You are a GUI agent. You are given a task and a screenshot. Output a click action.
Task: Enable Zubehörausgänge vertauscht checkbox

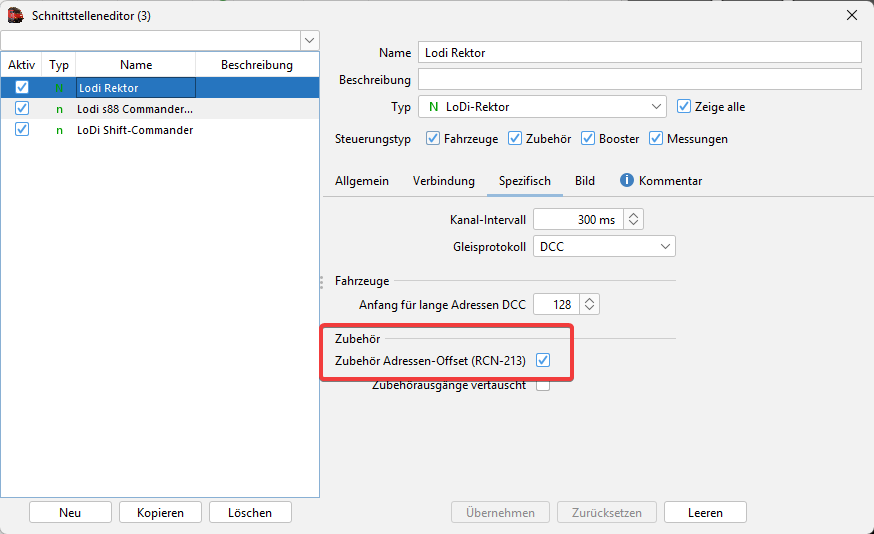click(543, 385)
